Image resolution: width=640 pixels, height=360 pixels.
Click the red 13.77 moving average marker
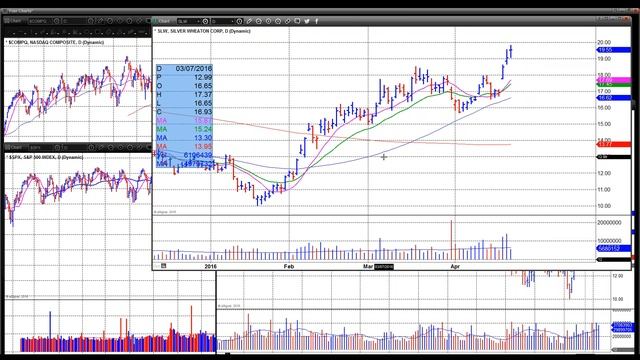[613, 144]
